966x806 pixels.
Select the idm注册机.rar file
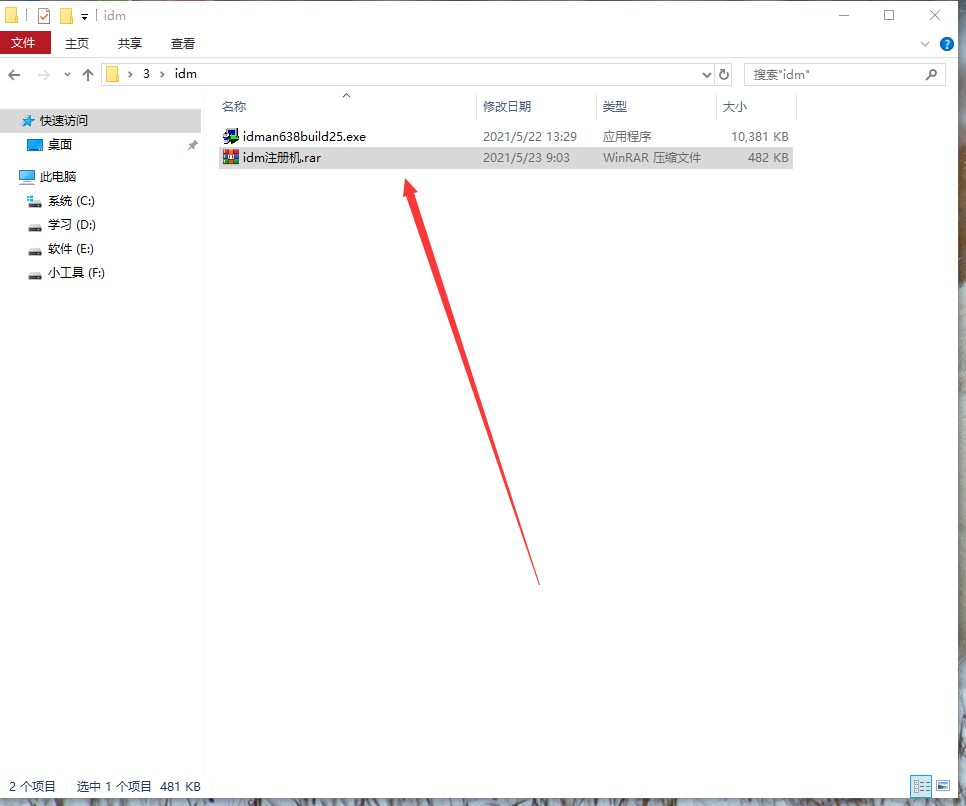[x=505, y=158]
